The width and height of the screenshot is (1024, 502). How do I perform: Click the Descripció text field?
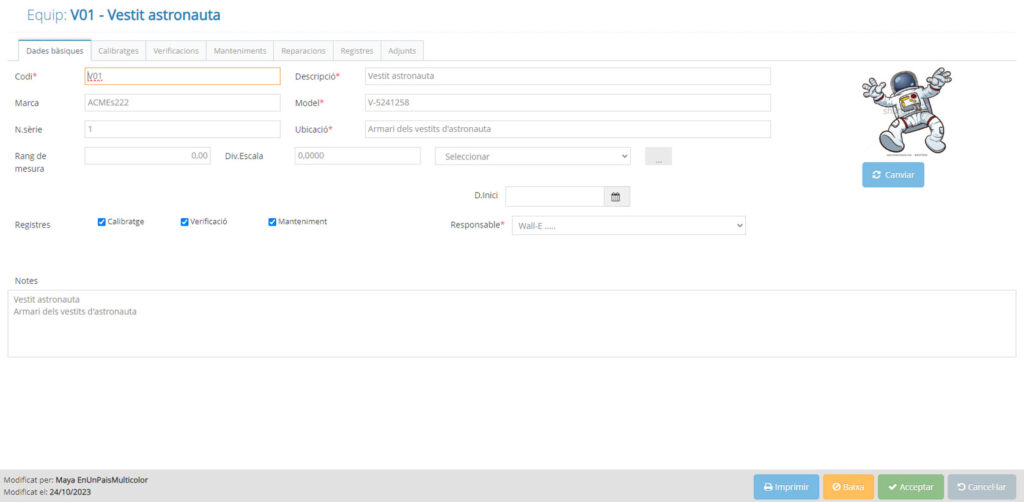coord(568,76)
